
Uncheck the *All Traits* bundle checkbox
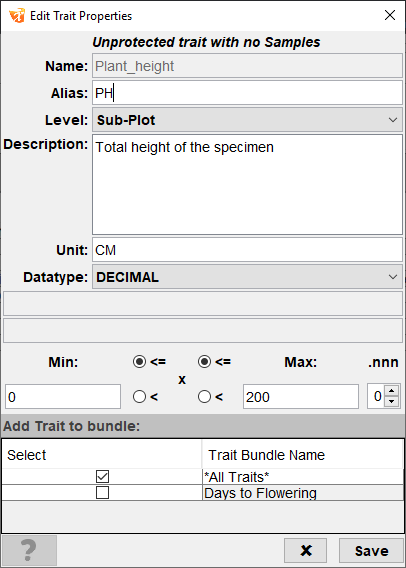pyautogui.click(x=102, y=477)
